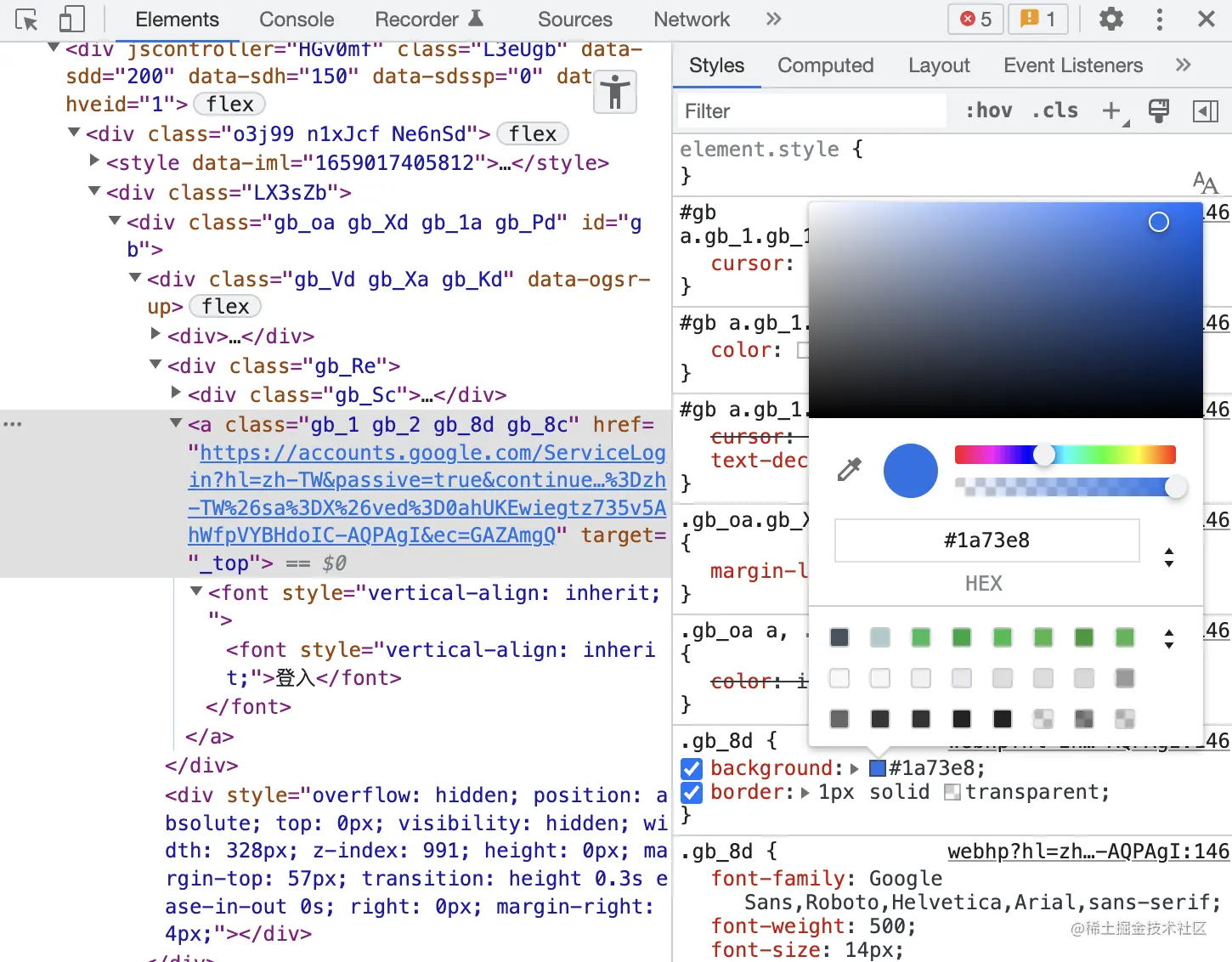
Task: Click the color spectrum picker handle
Action: pos(1159,222)
